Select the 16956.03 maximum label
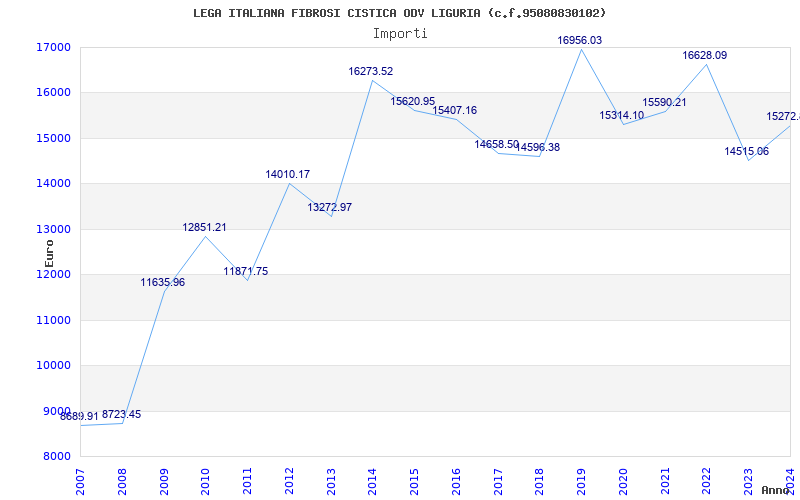Viewport: 800px width, 500px height. coord(580,40)
